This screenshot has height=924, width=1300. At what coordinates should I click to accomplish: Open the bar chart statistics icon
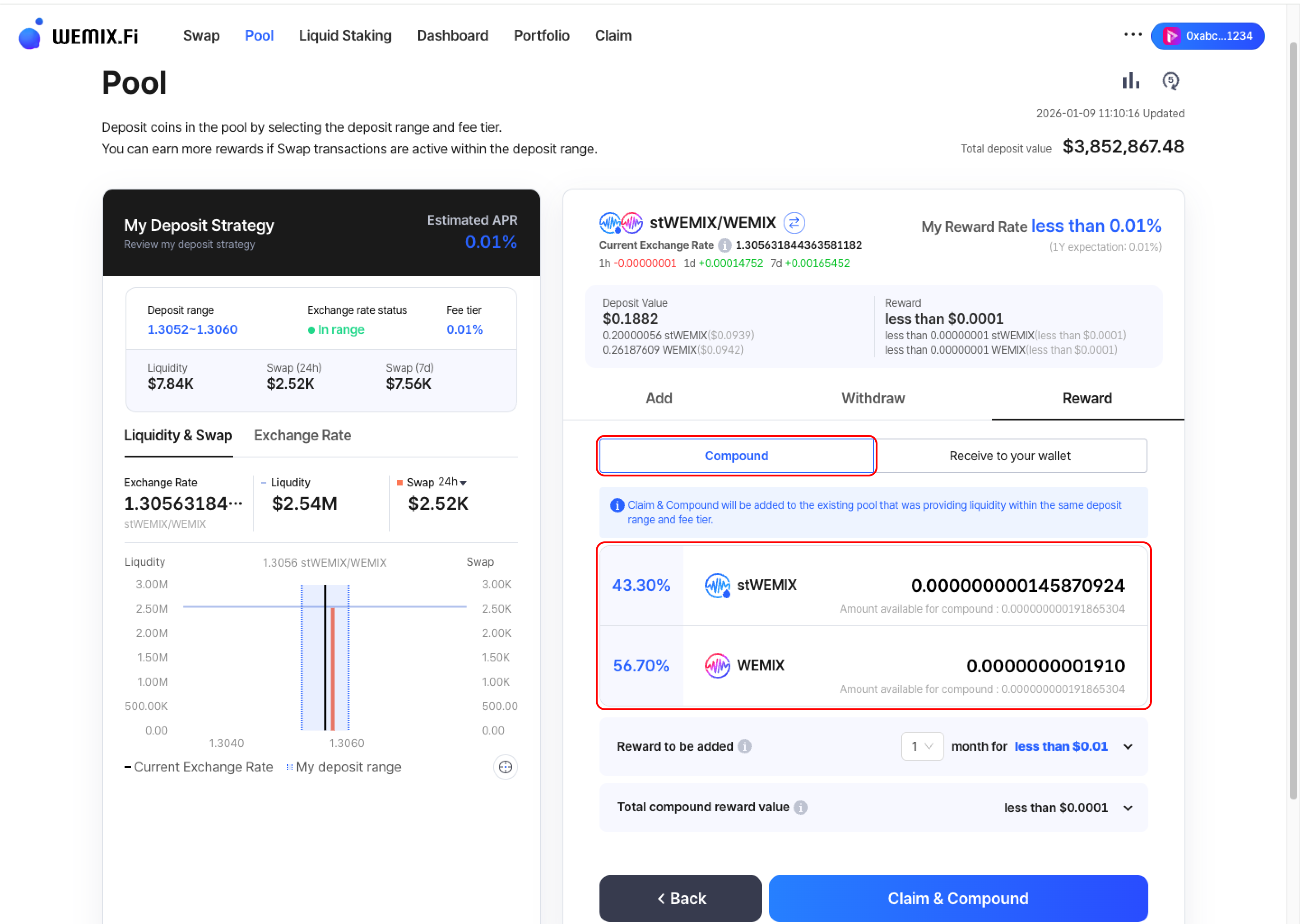click(1130, 81)
